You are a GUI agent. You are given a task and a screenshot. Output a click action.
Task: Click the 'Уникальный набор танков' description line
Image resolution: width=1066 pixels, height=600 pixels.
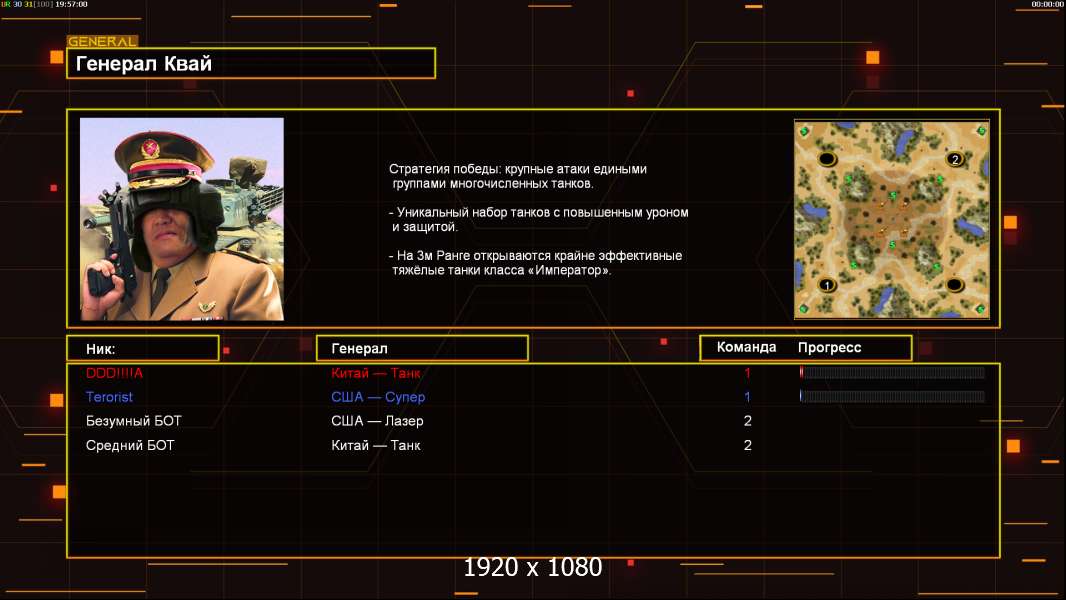[538, 219]
